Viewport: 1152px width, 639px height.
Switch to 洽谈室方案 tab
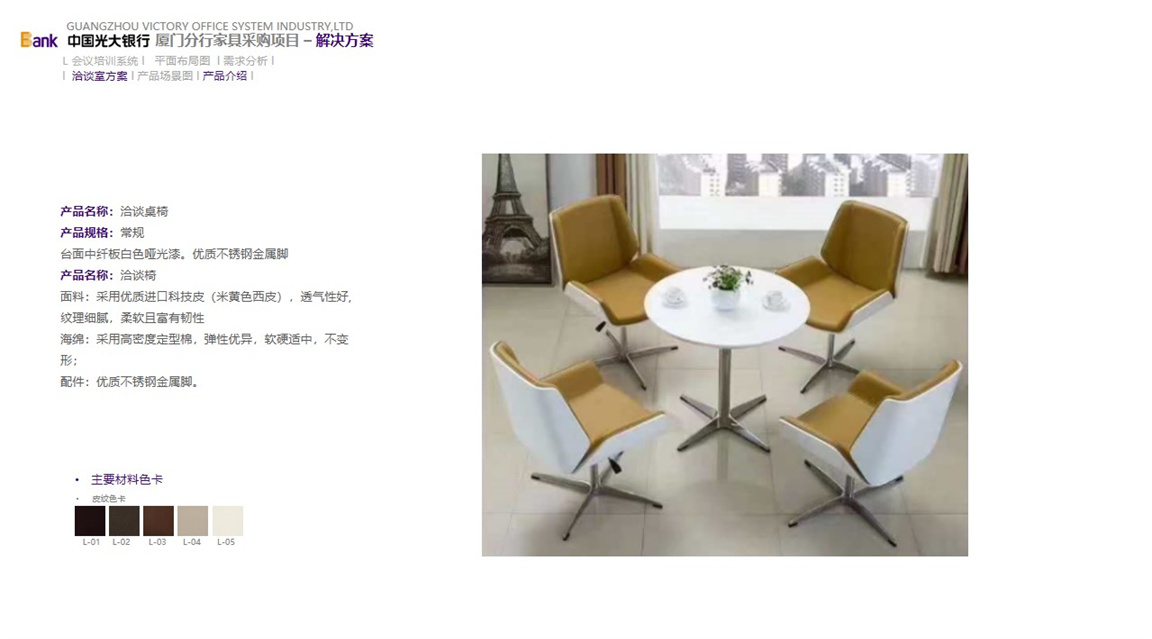(99, 76)
